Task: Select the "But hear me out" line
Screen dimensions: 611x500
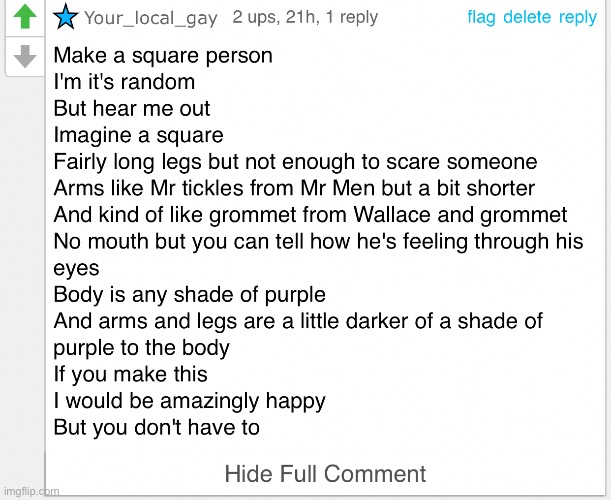Action: (132, 108)
